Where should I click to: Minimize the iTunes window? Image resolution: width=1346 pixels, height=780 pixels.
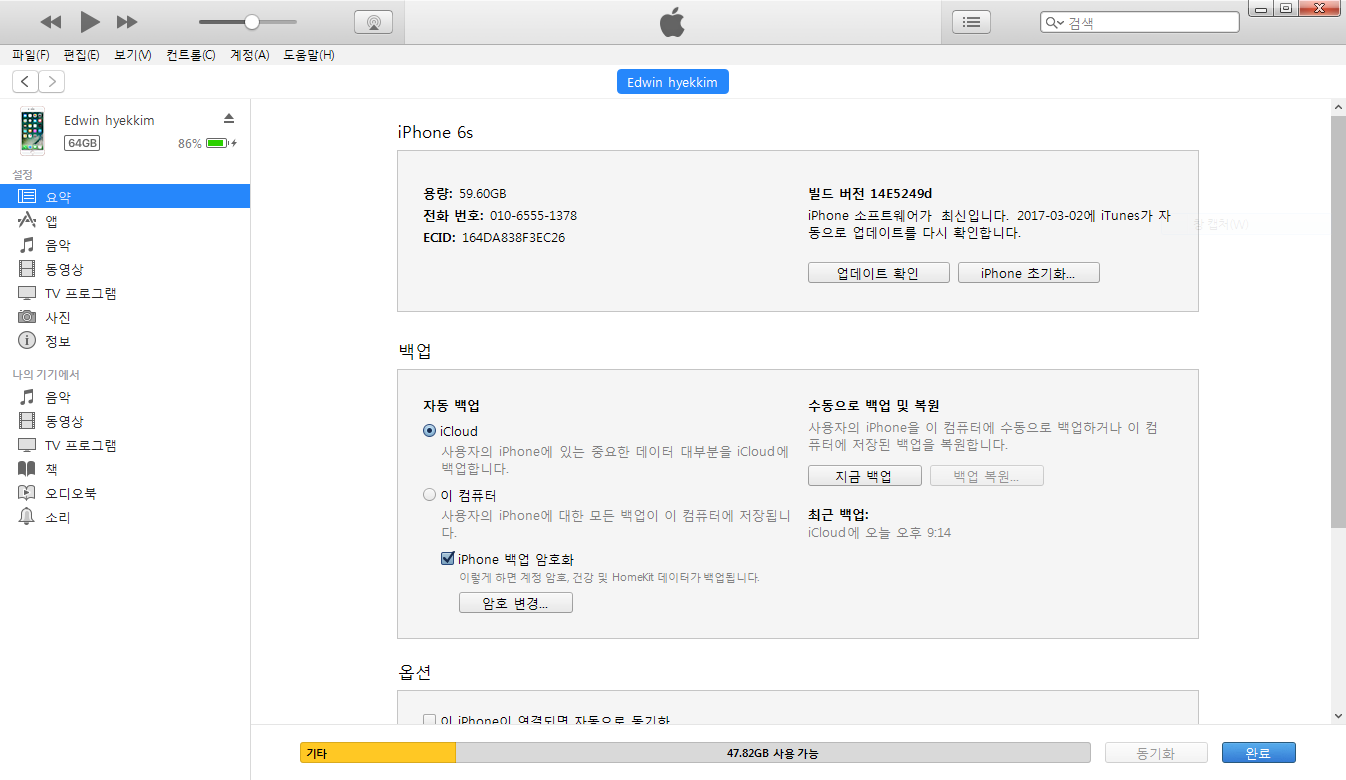1262,9
